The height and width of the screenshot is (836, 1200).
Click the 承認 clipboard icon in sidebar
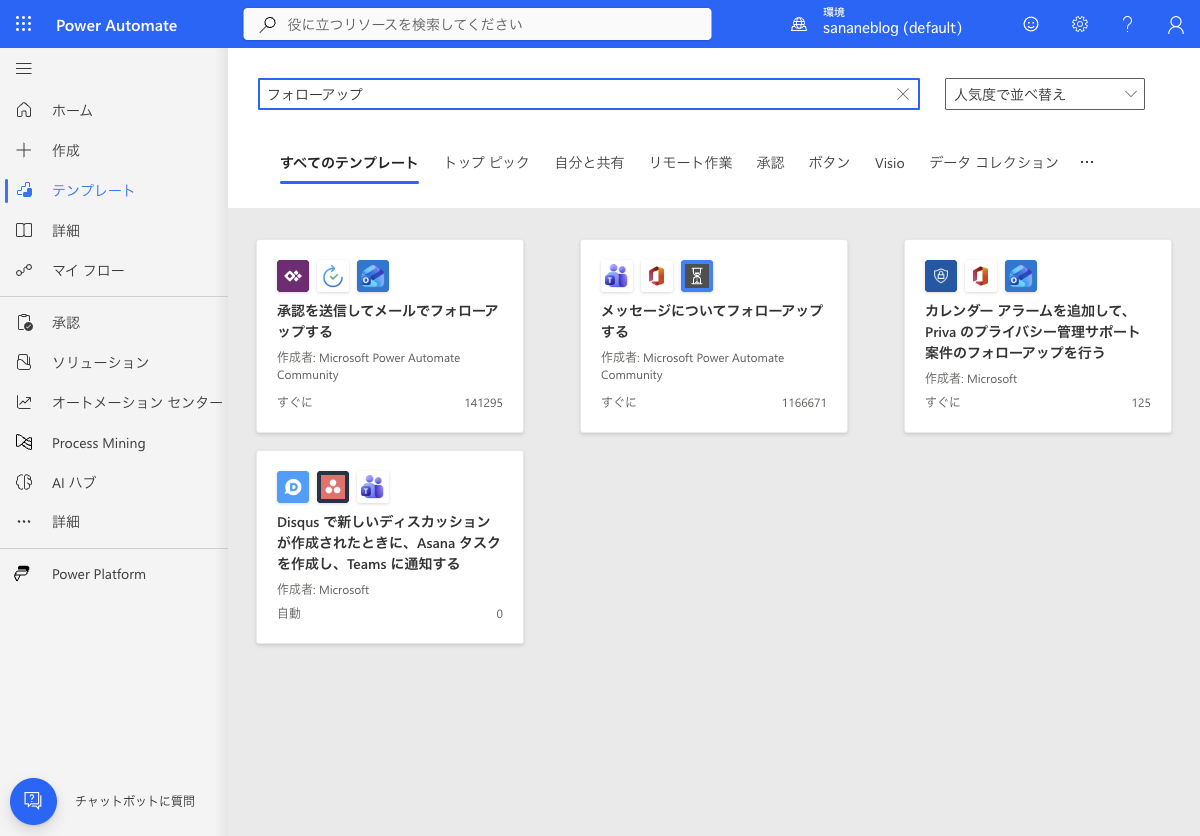[25, 322]
